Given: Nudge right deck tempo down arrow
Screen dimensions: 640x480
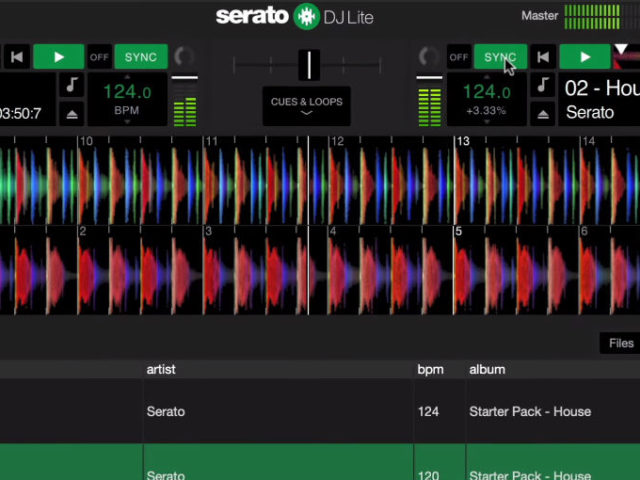Looking at the screenshot, I should [486, 122].
